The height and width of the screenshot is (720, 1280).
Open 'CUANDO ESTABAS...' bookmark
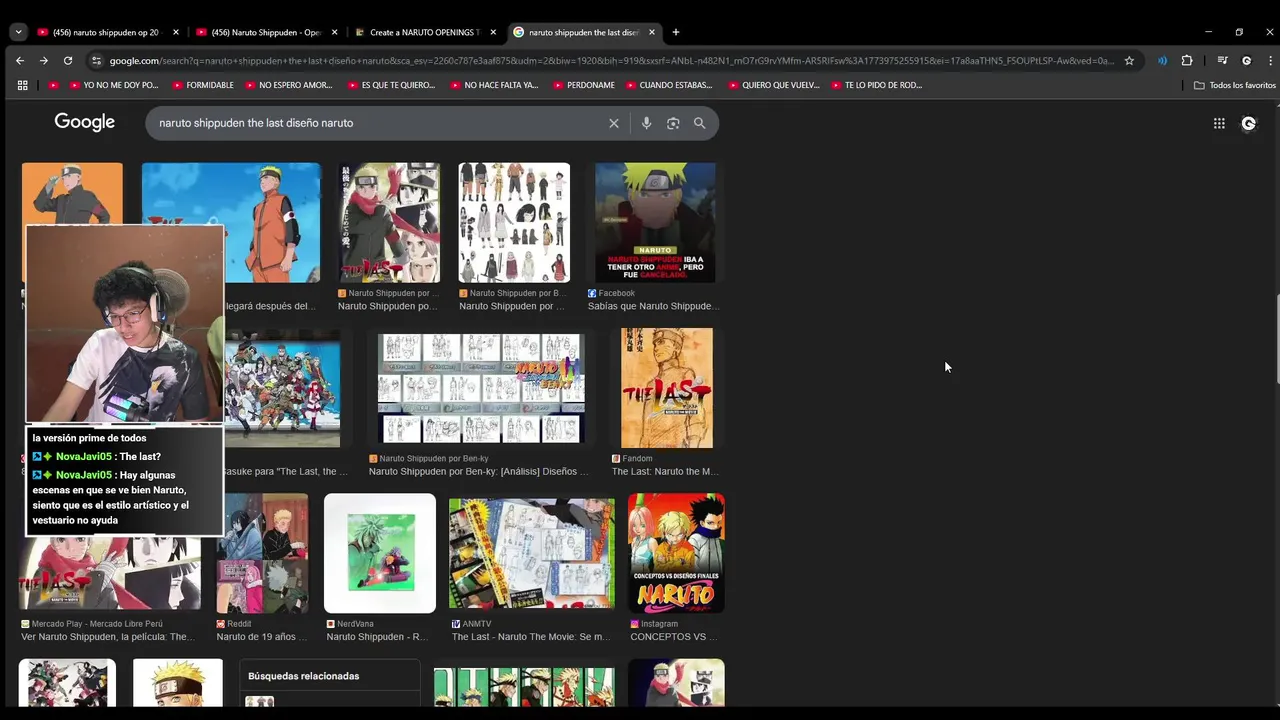point(668,85)
